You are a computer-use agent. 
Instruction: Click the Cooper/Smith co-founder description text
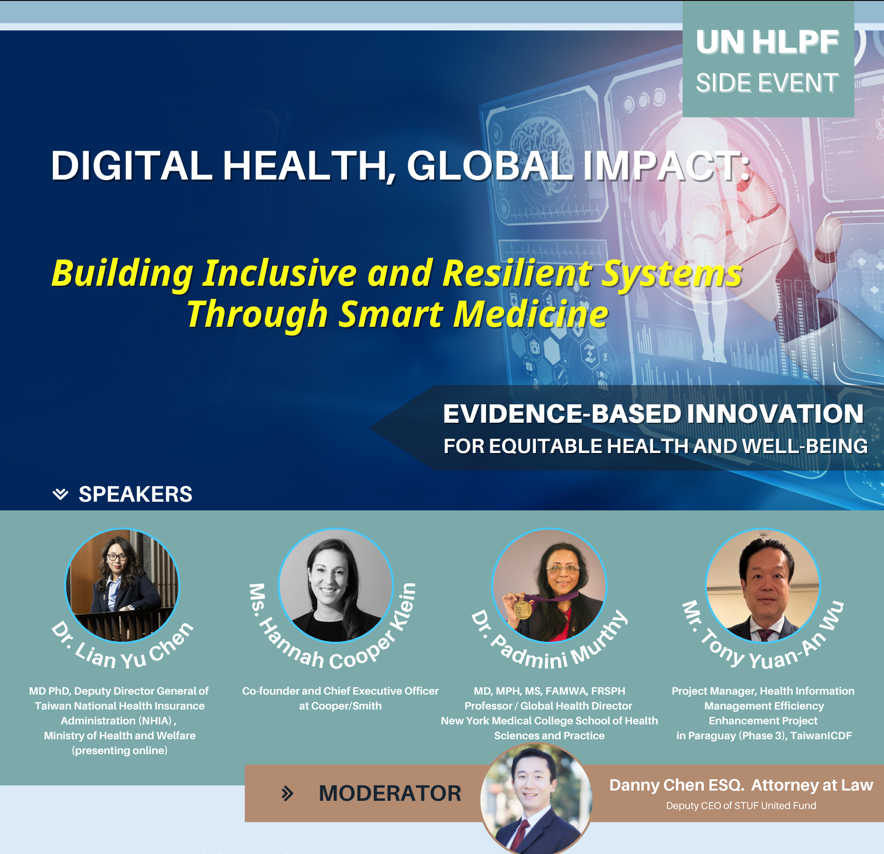click(340, 698)
